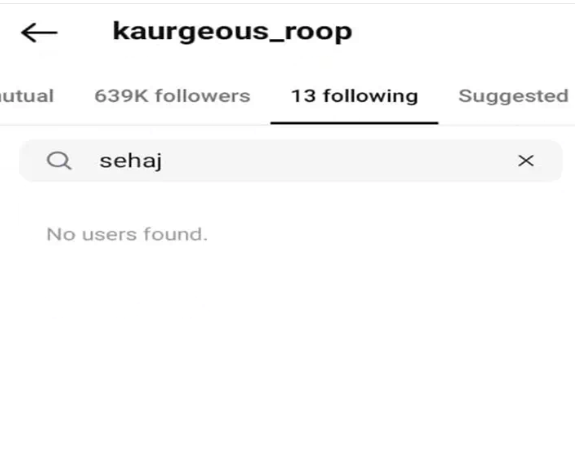The width and height of the screenshot is (575, 449).
Task: Select the 13 following tab
Action: click(x=355, y=96)
